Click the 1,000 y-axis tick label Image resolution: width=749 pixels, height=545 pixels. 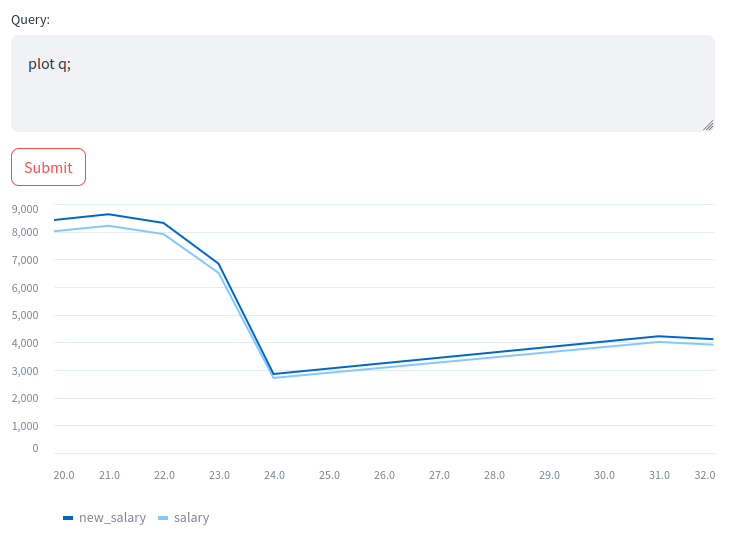(x=25, y=426)
